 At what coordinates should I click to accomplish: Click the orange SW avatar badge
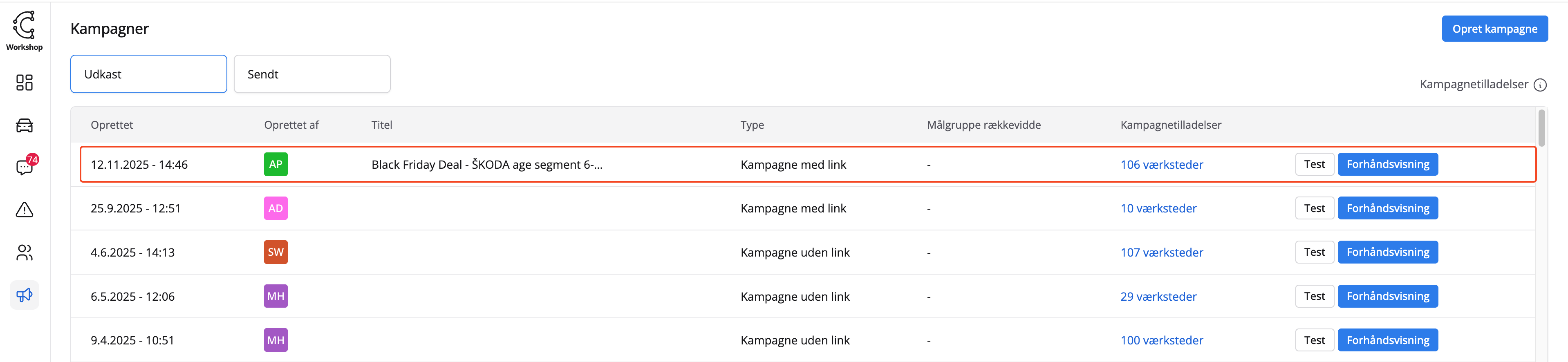click(276, 252)
